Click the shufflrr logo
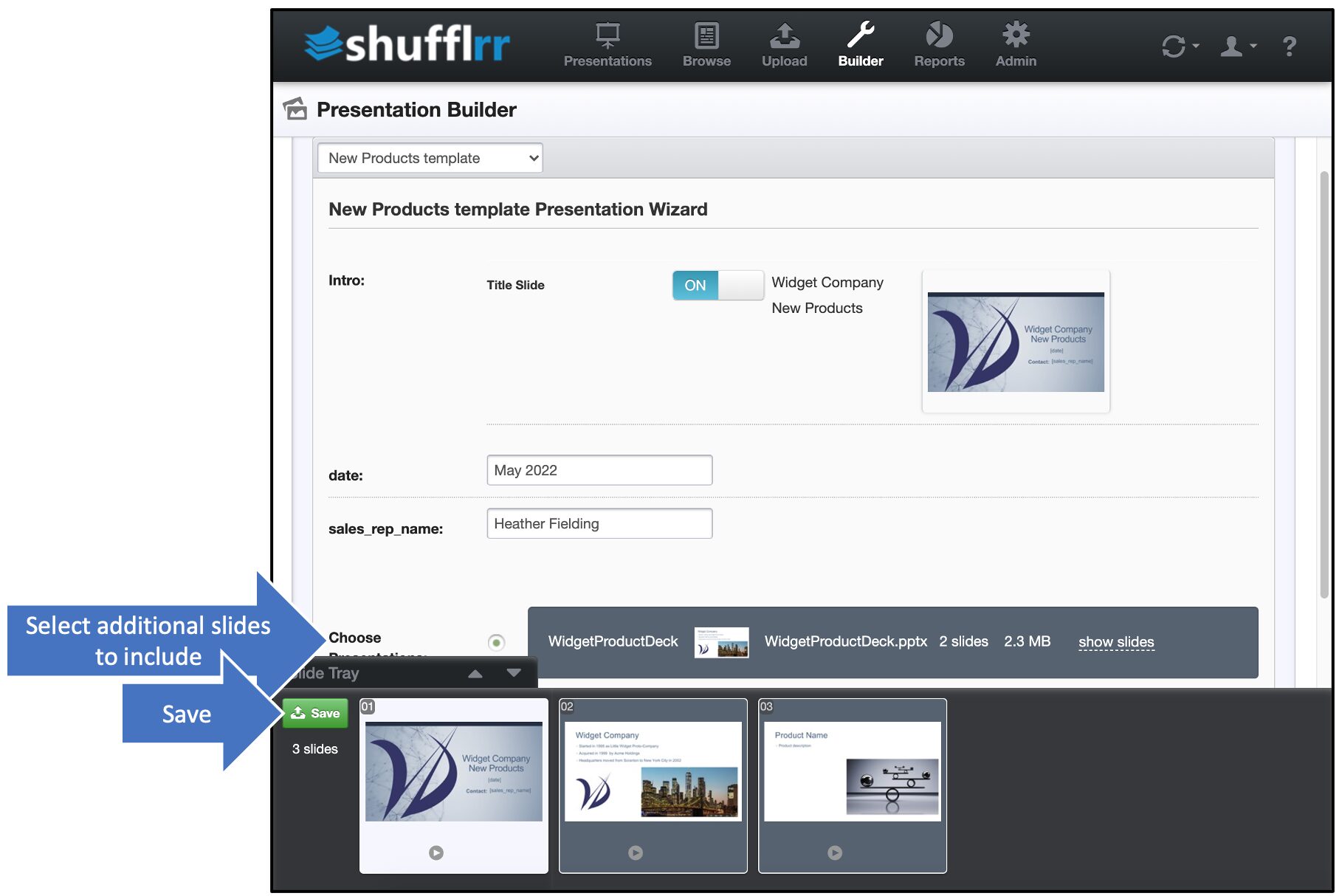Image resolution: width=1339 pixels, height=896 pixels. pos(407,44)
